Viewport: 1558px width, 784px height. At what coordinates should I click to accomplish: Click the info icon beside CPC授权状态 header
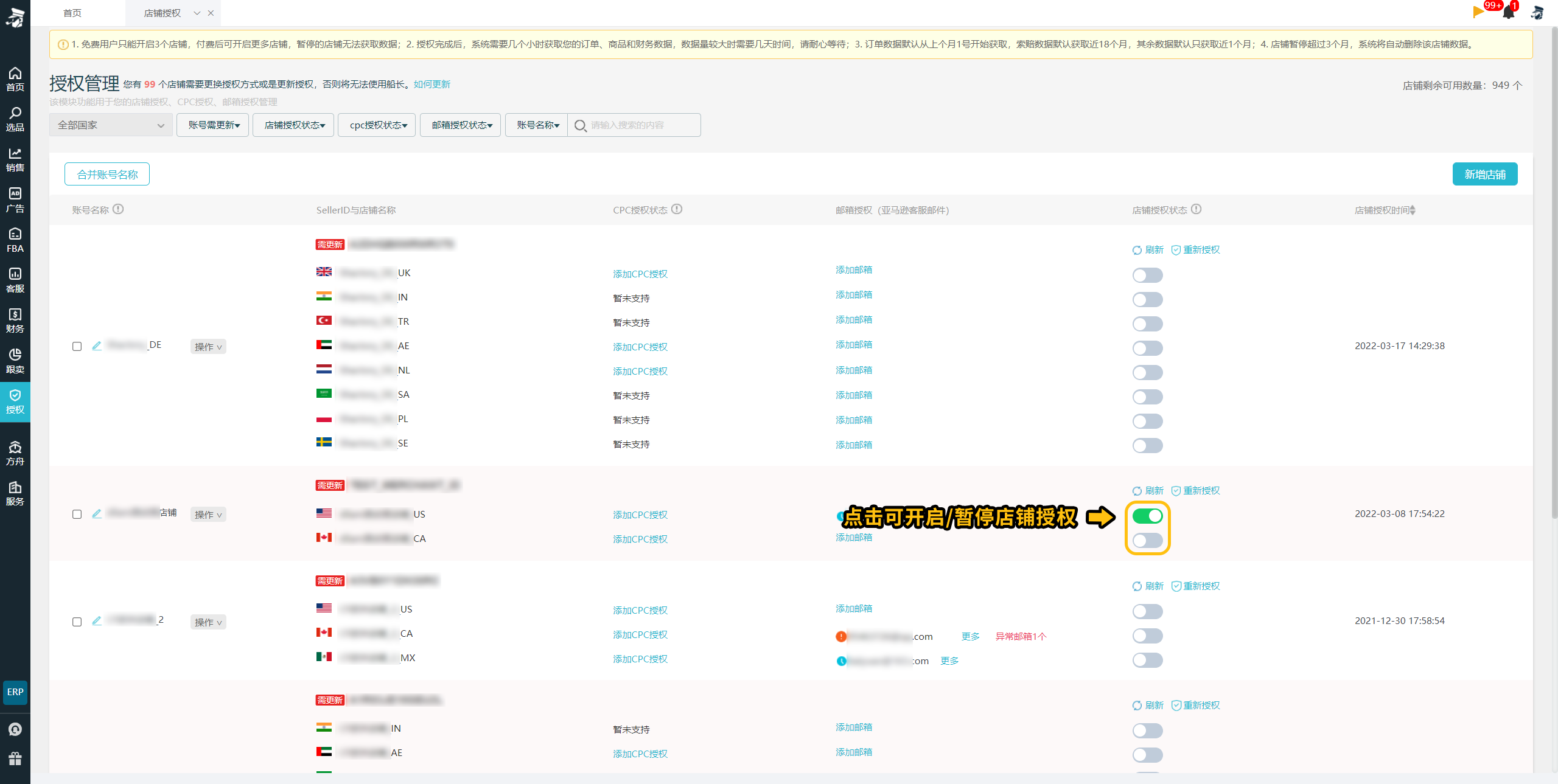(x=677, y=209)
